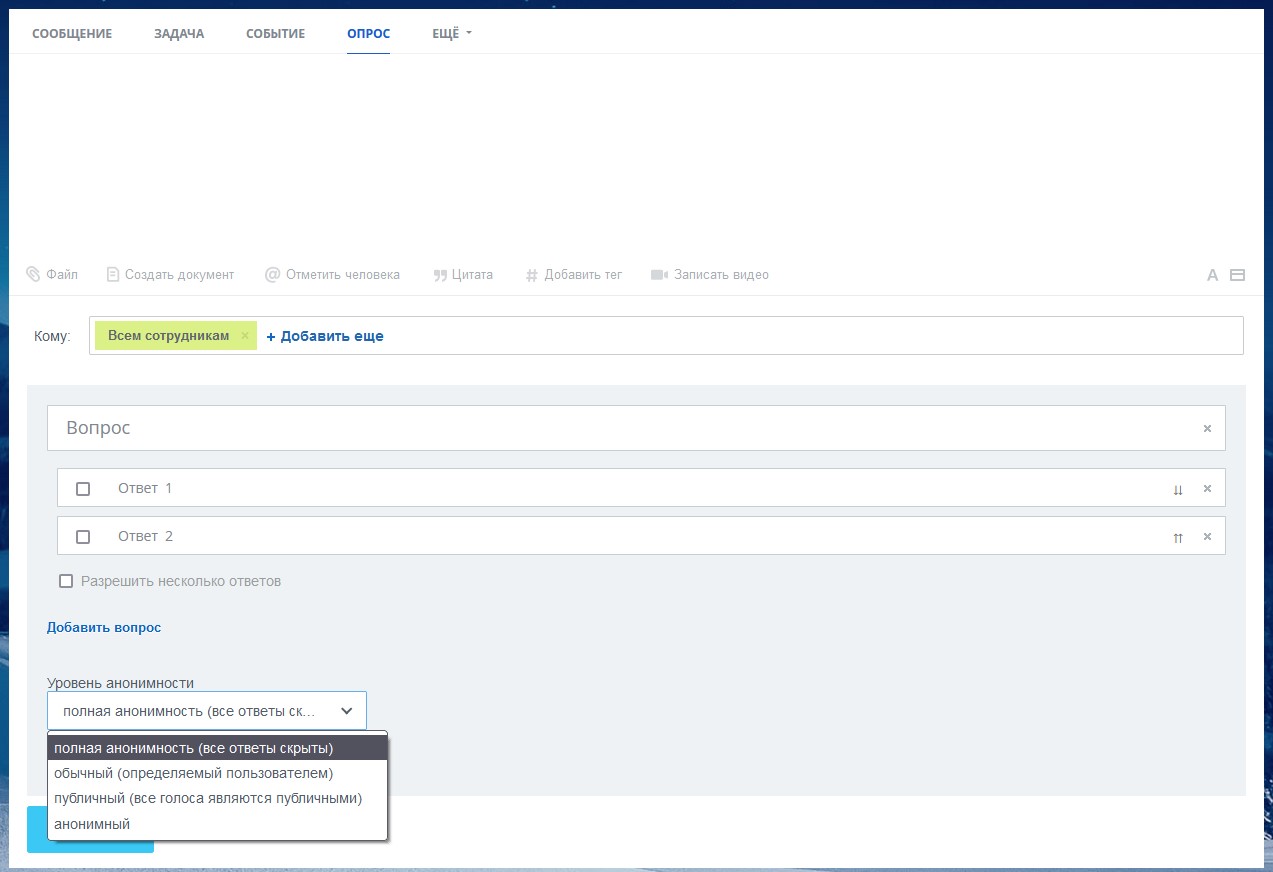
Task: Click the Вопрос input field
Action: pyautogui.click(x=620, y=428)
